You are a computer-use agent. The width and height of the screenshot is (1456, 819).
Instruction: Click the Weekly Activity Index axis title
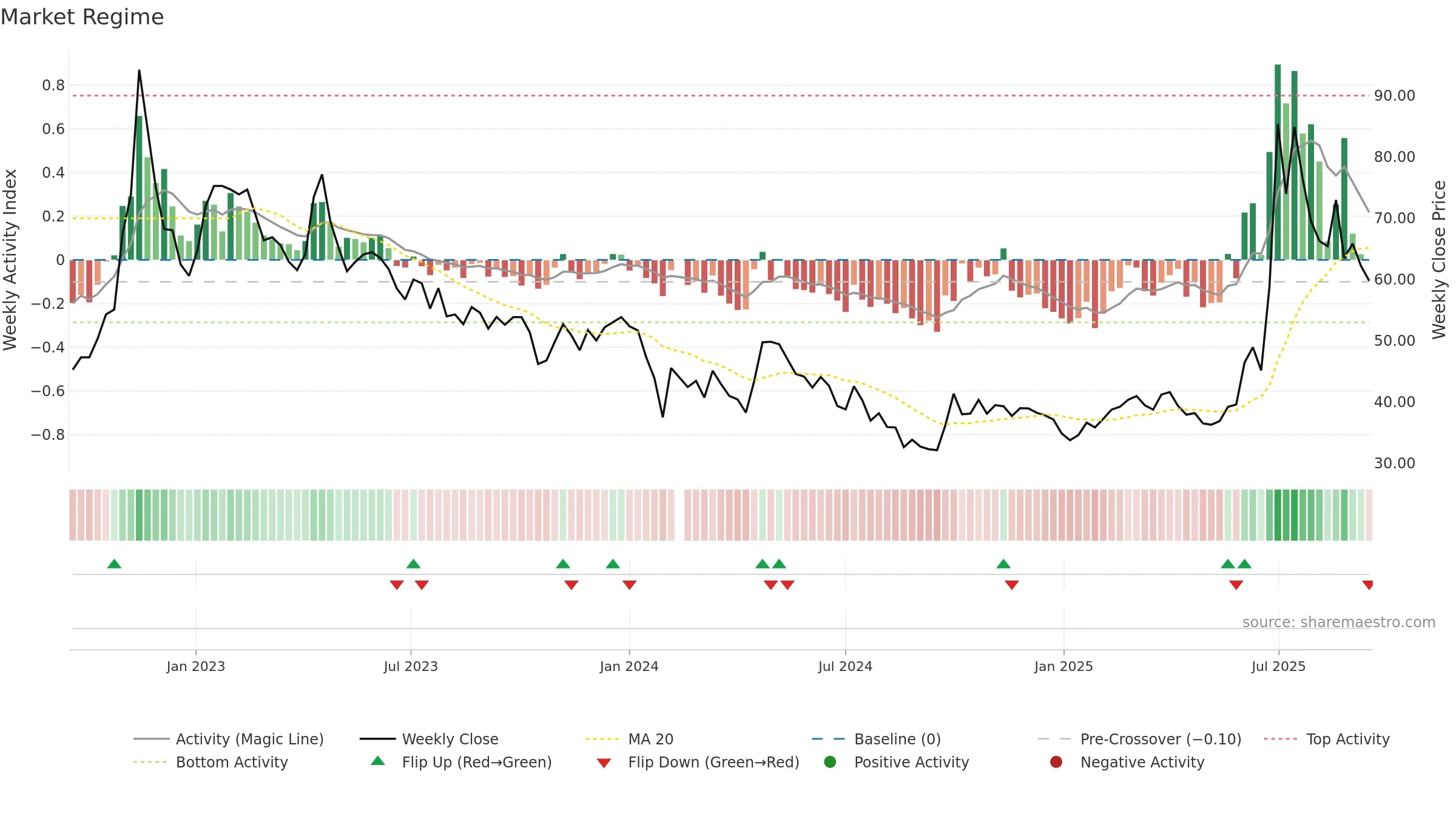point(10,260)
